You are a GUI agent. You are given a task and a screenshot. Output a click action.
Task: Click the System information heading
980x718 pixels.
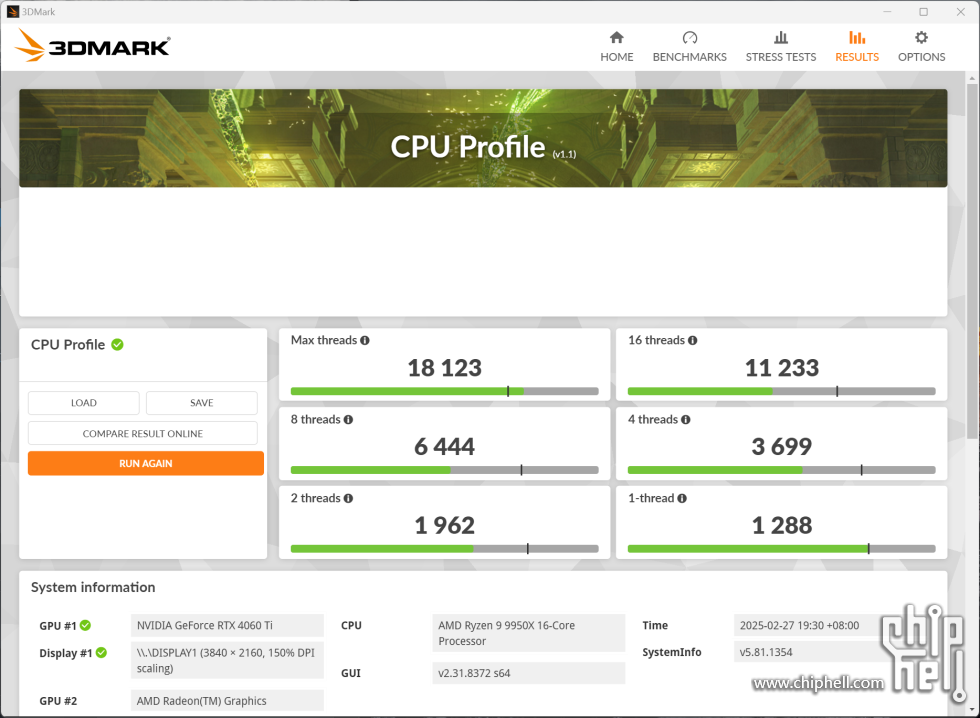(93, 587)
